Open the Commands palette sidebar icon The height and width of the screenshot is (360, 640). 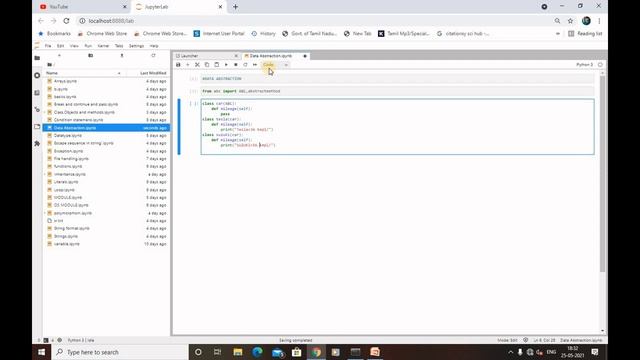[x=37, y=93]
